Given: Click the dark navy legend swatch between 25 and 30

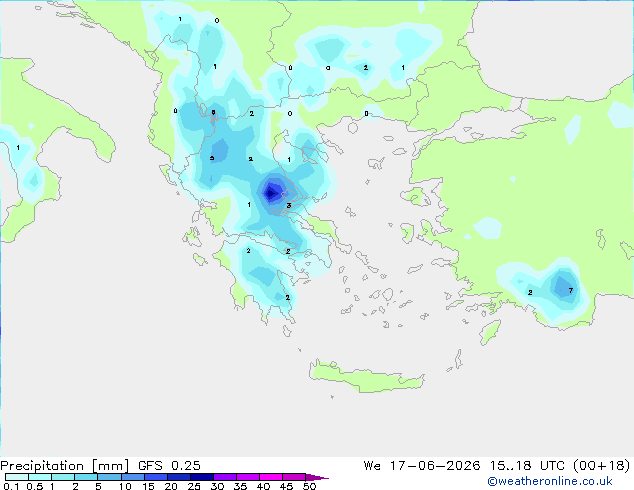Looking at the screenshot, I should tap(202, 477).
